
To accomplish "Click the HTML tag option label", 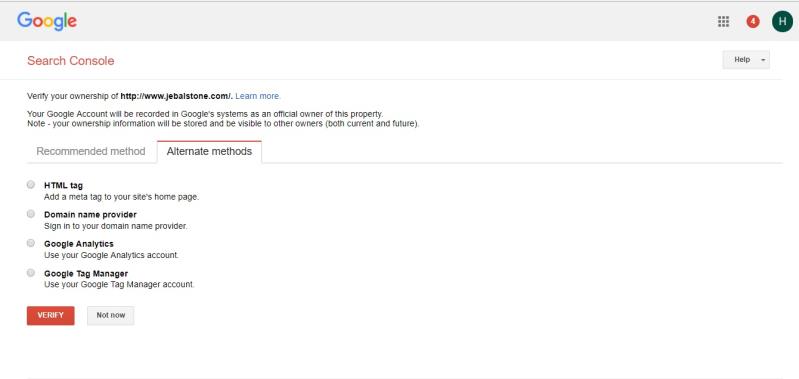I will (63, 185).
